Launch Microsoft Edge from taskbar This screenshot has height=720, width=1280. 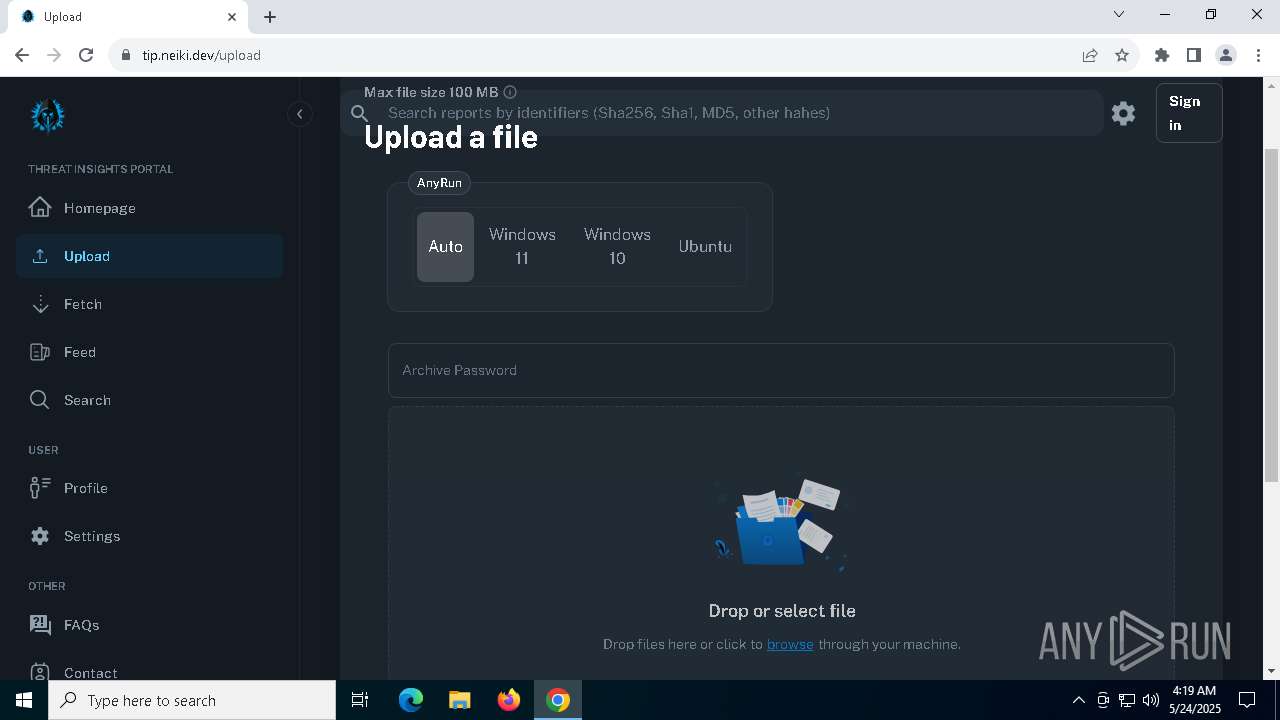coord(411,700)
